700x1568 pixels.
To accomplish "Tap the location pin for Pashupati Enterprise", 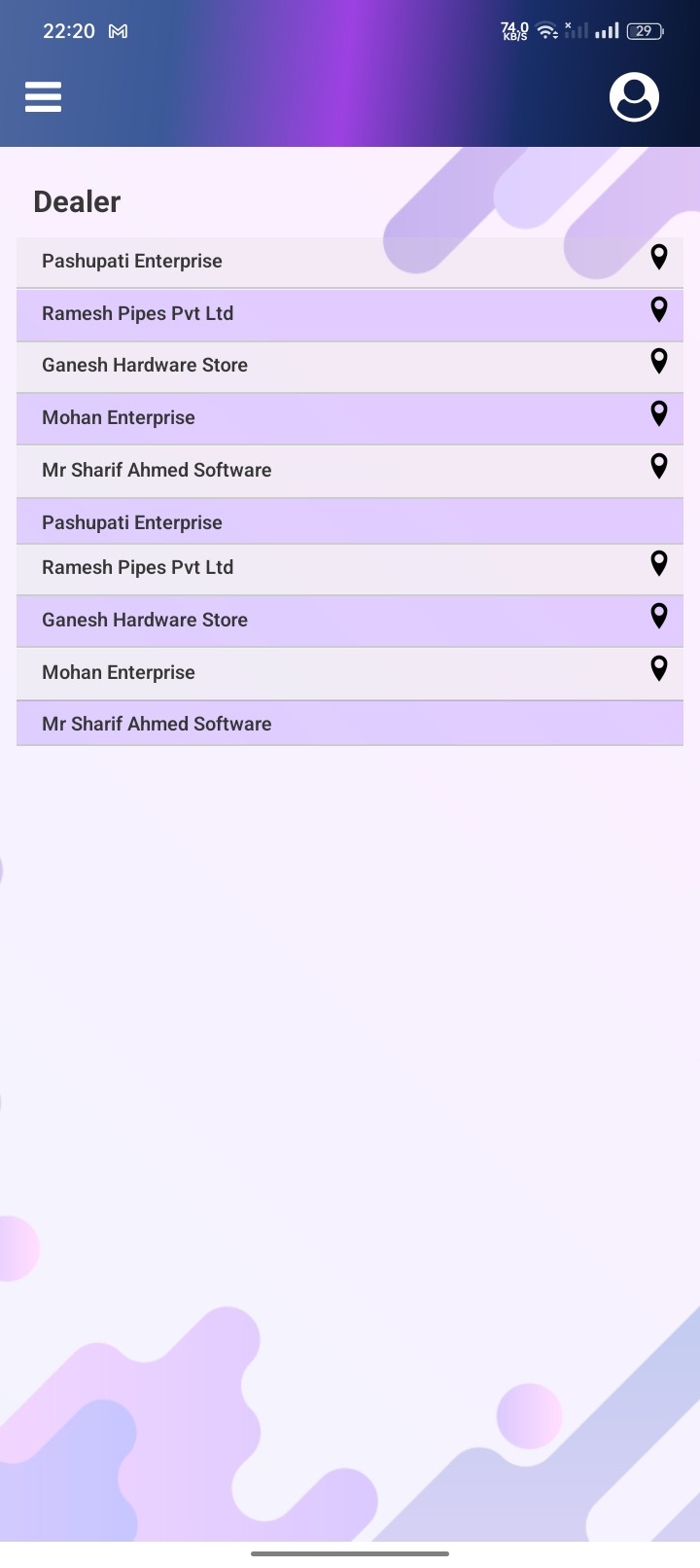I will pos(658,257).
